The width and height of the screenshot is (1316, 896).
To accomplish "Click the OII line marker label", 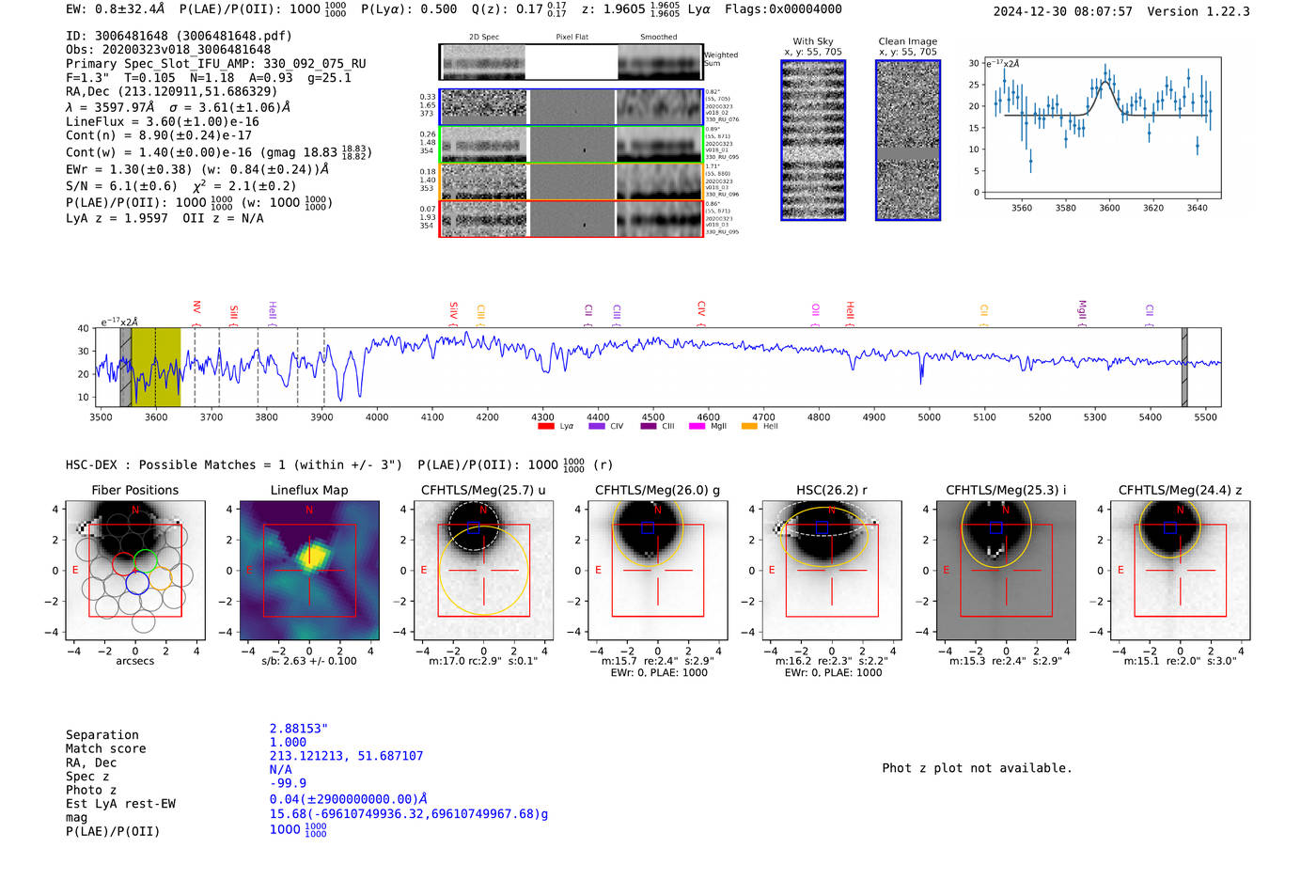I will (x=816, y=310).
